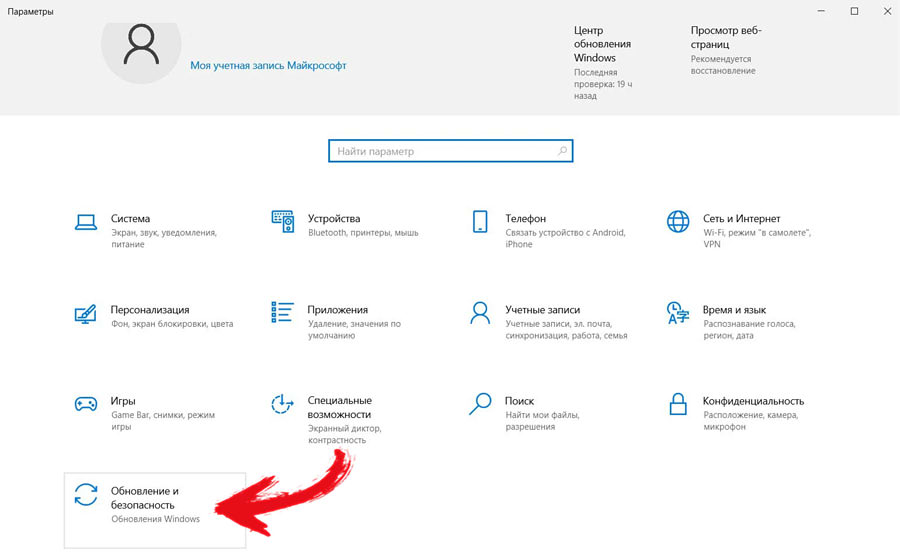
Task: Open the Устройства settings title
Action: 334,219
